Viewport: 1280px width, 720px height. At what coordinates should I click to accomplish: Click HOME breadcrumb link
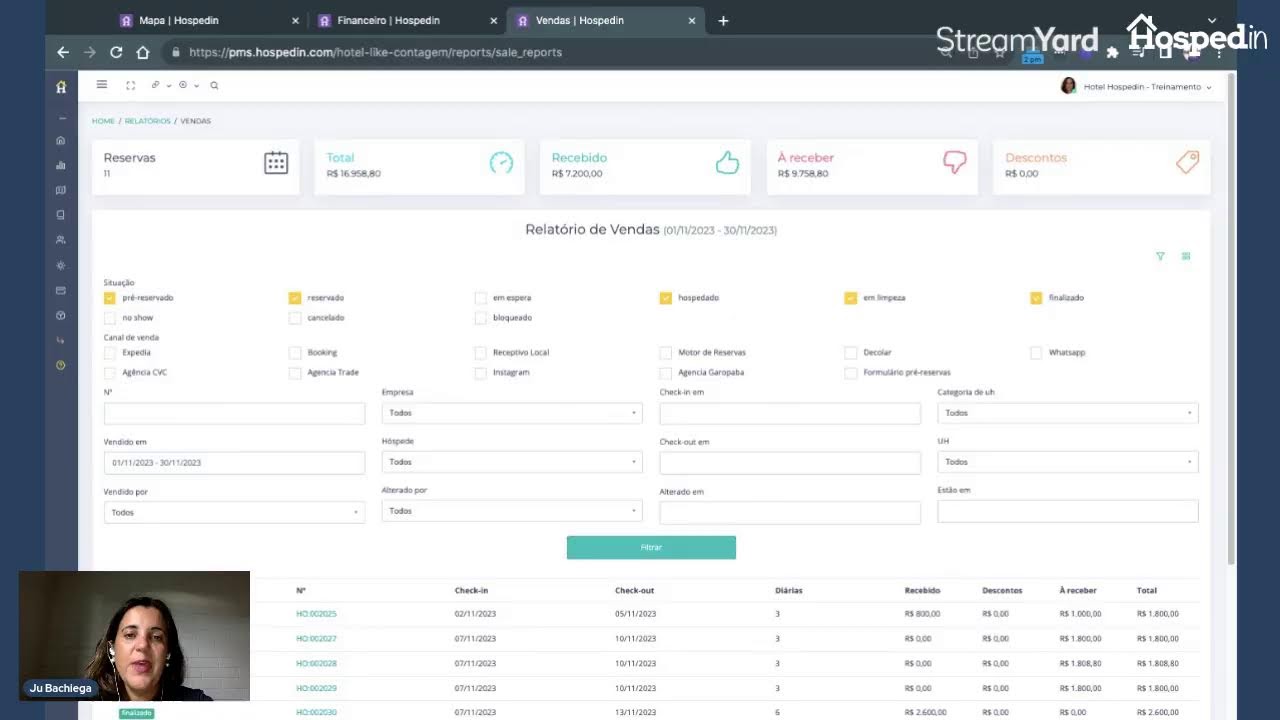tap(103, 121)
